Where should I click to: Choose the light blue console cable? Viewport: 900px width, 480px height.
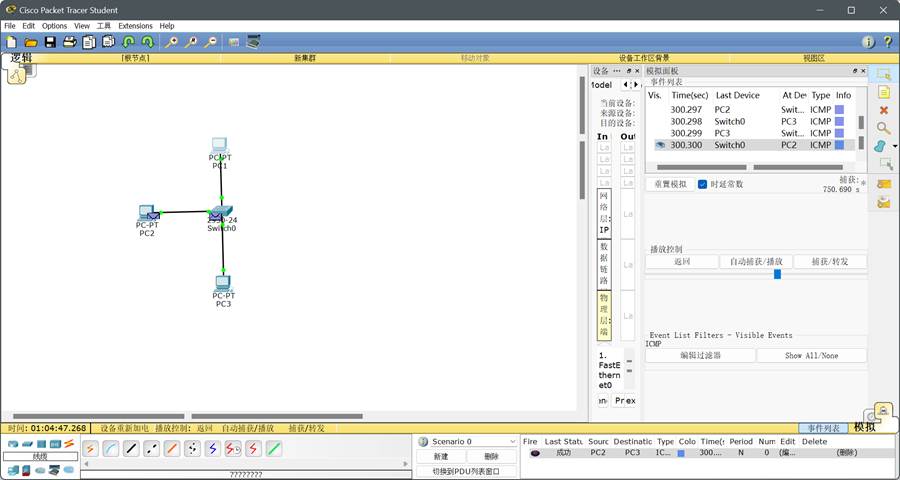point(111,449)
